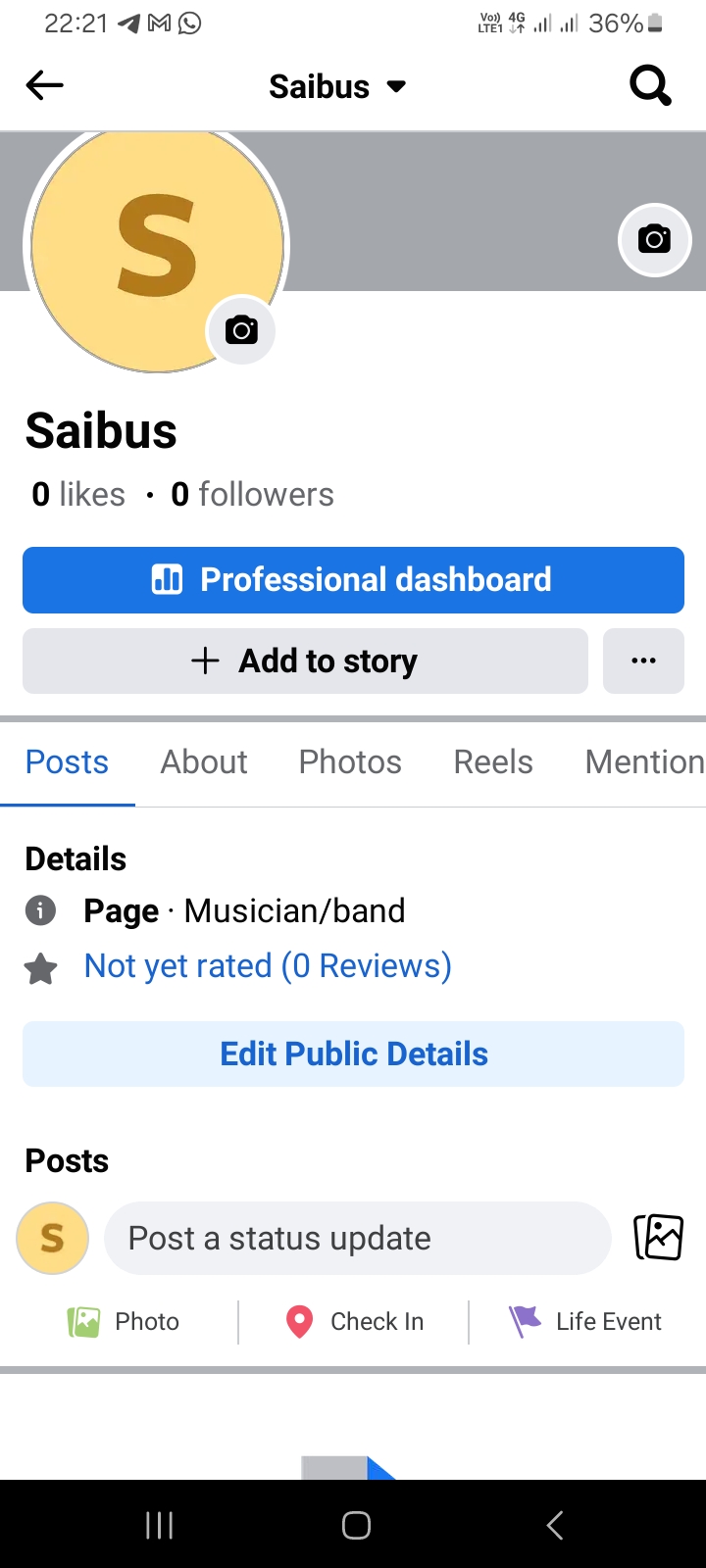This screenshot has height=1568, width=706.
Task: Tap the Photo post option
Action: pos(84,1322)
